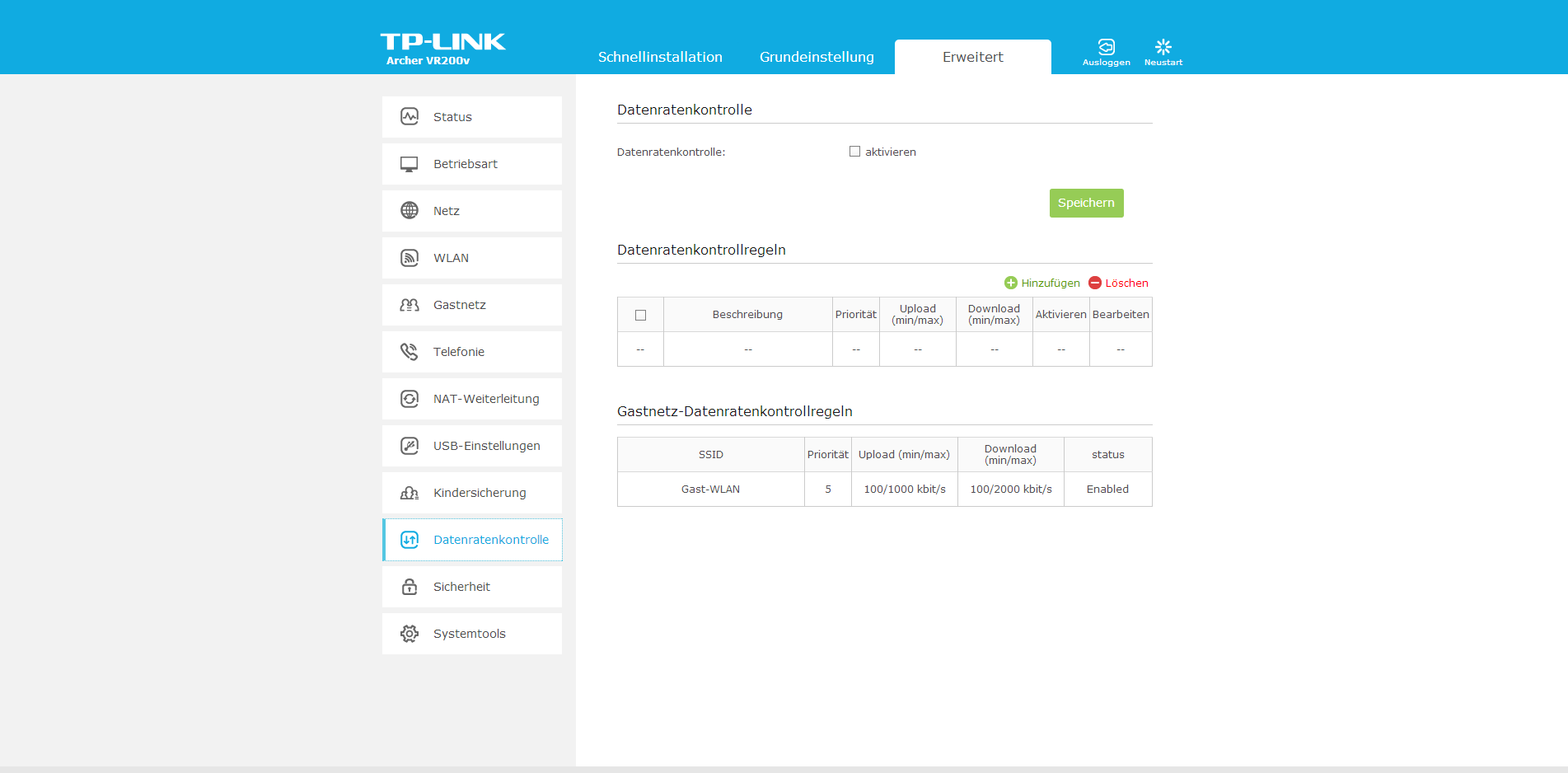This screenshot has width=1568, height=773.
Task: Click Löschen to delete rules
Action: 1118,283
